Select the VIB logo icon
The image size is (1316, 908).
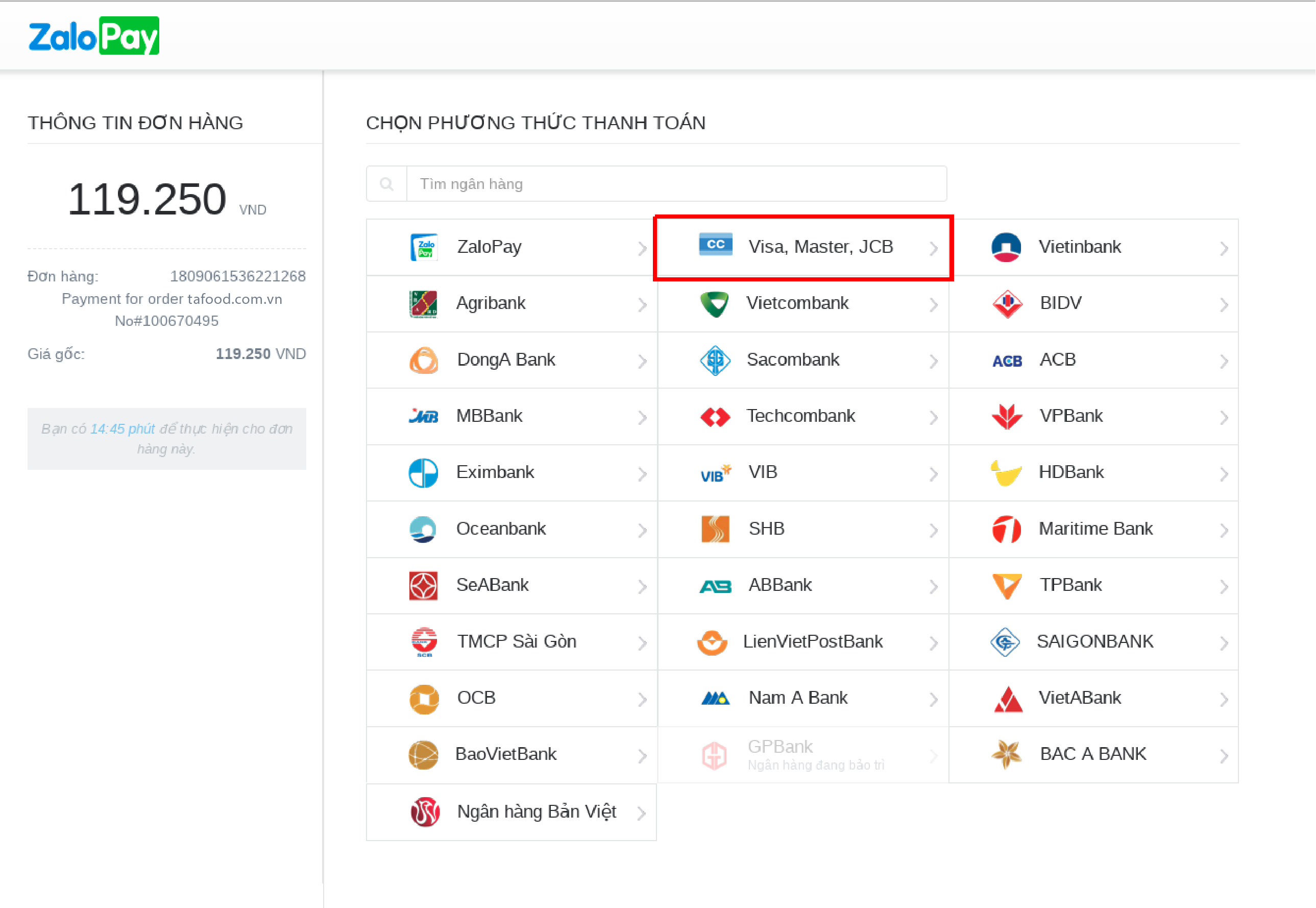[716, 473]
